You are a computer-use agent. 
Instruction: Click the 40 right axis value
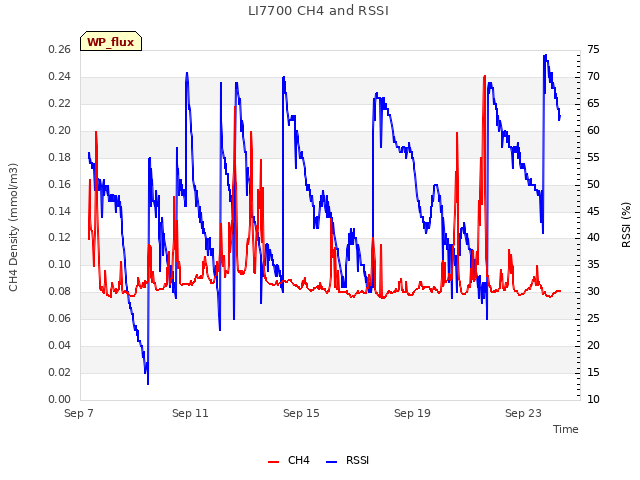click(x=593, y=238)
